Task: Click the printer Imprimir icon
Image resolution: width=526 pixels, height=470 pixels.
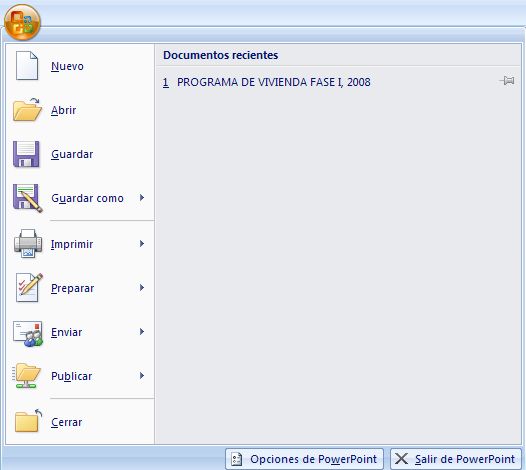Action: click(x=28, y=244)
